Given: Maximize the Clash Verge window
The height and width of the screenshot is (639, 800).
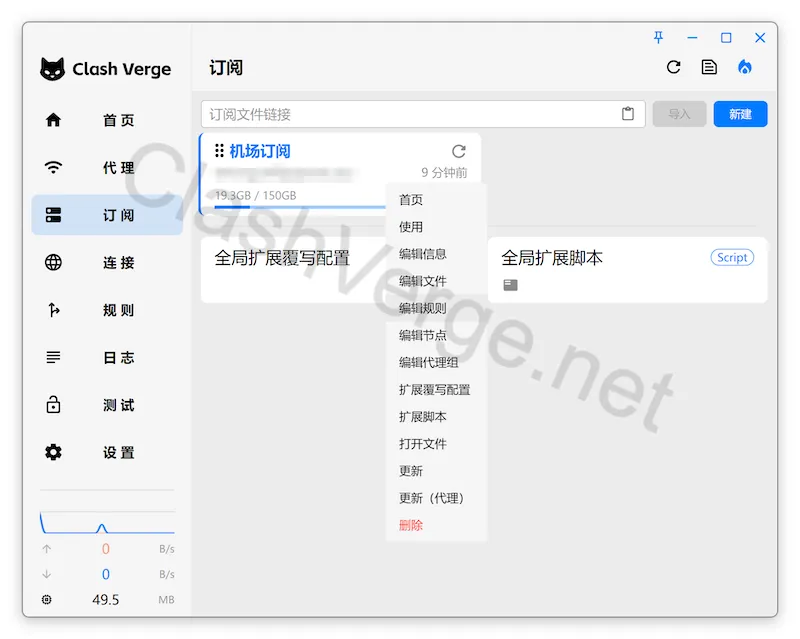Looking at the screenshot, I should pyautogui.click(x=726, y=37).
